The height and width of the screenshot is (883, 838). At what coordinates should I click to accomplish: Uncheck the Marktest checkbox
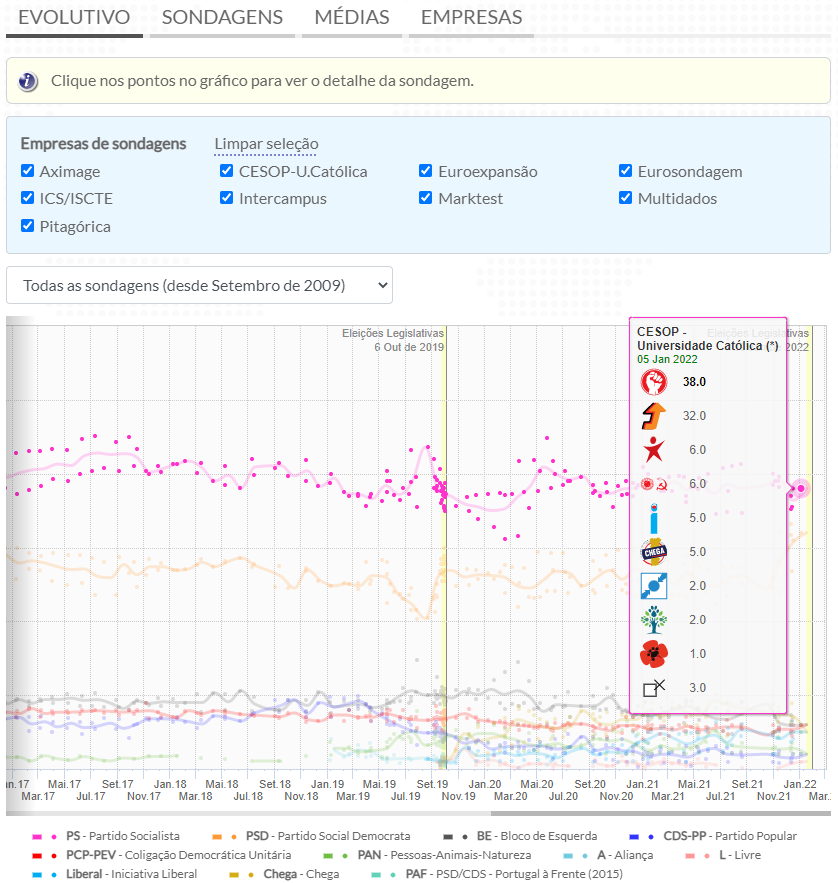[426, 198]
